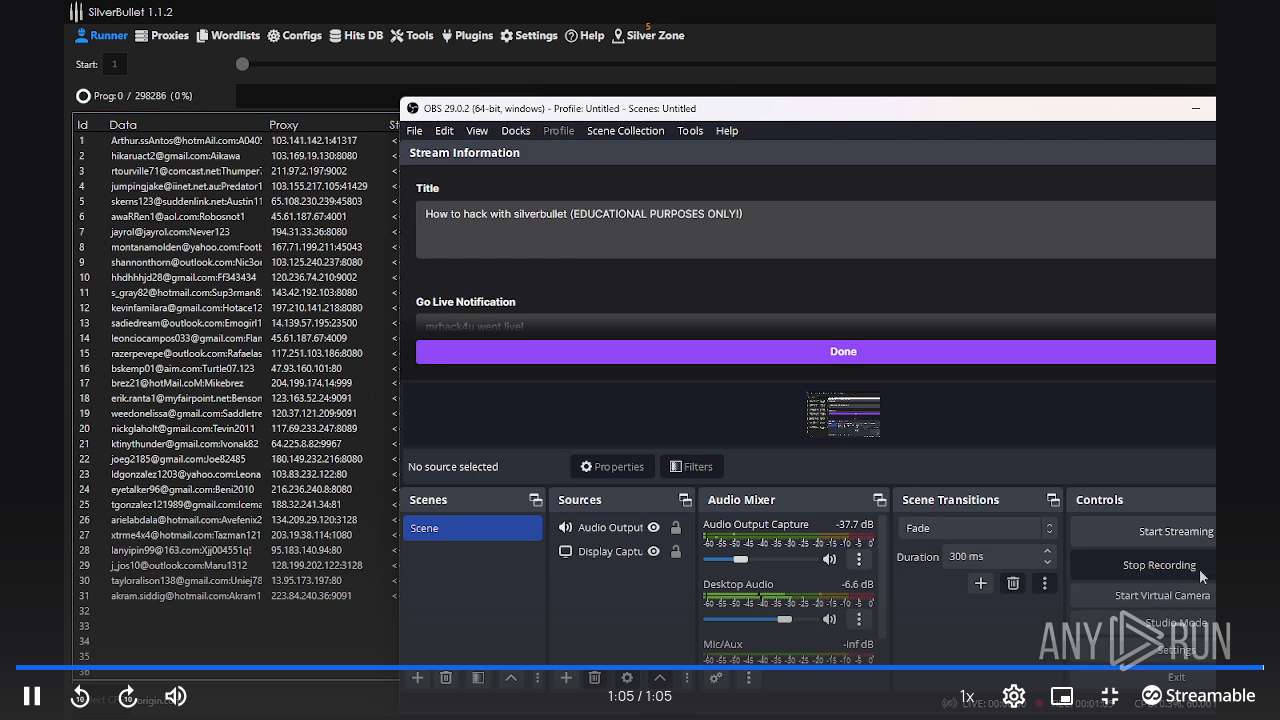Open SilverBullet Runner tab
Viewport: 1280px width, 720px height.
click(102, 35)
